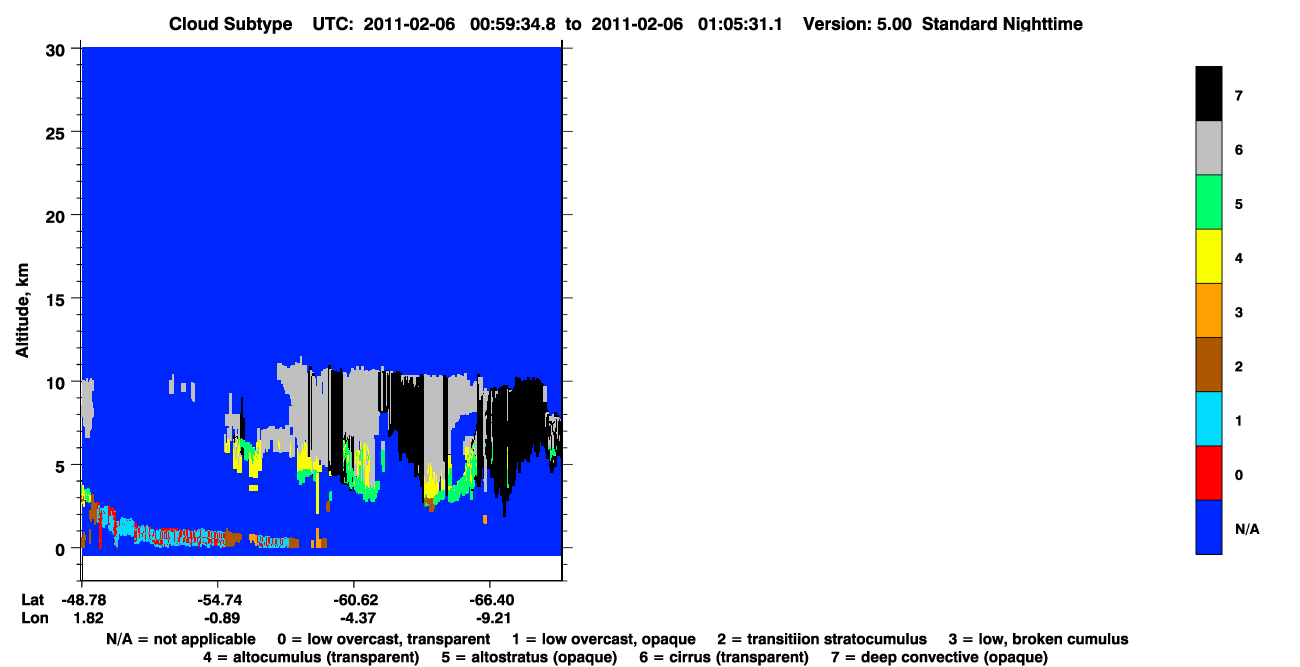Screen dimensions: 1300x667
Task: Click the black color swatch for subtype 7
Action: click(x=1209, y=94)
